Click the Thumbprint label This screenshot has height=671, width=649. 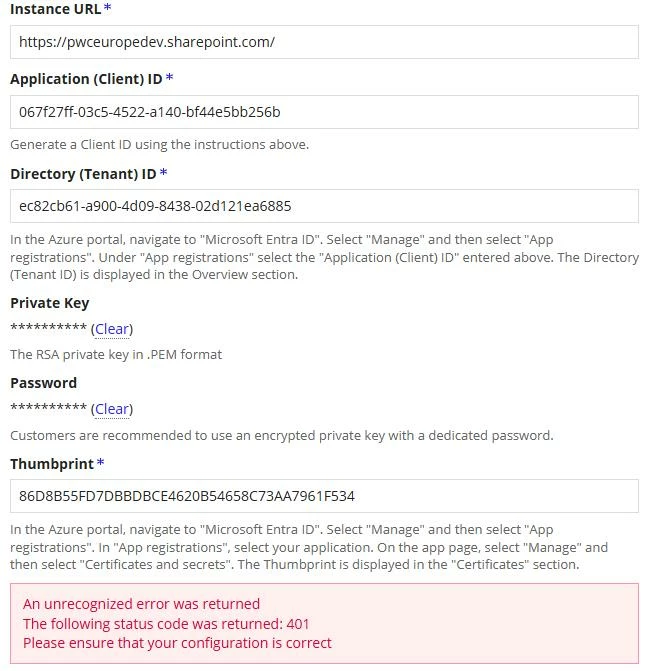click(x=52, y=464)
